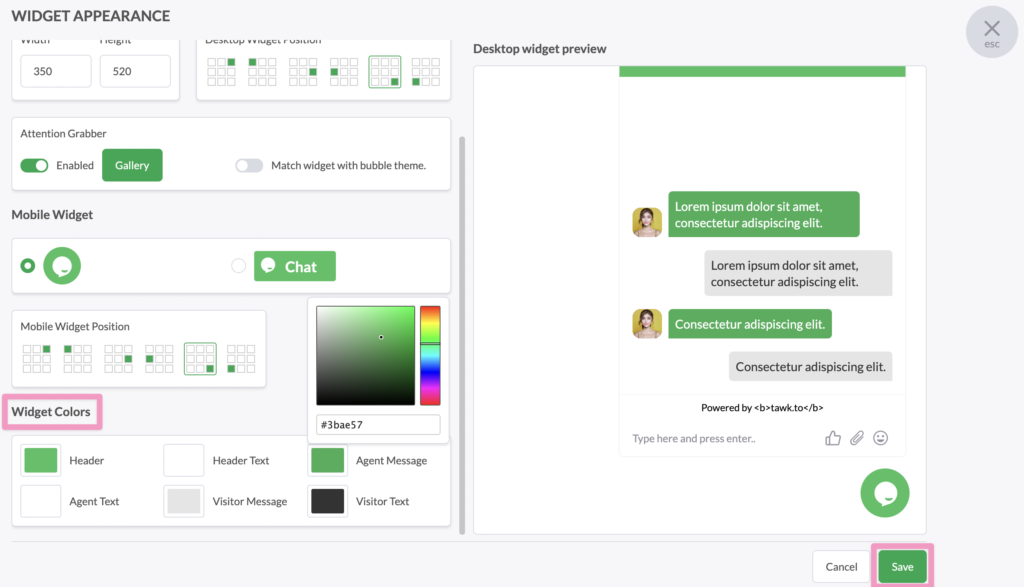Click the thumbs up icon in chat preview
Viewport: 1024px width, 587px height.
pos(833,438)
